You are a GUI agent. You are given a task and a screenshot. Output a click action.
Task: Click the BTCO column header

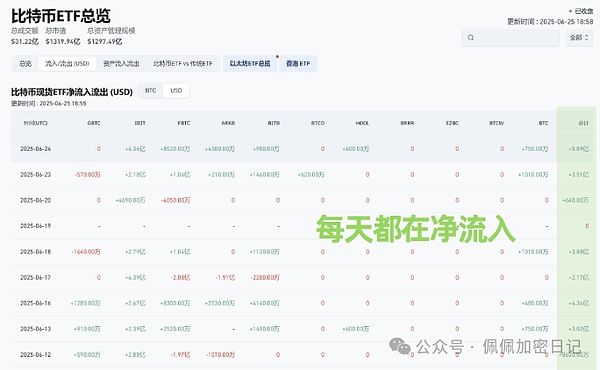(x=318, y=123)
